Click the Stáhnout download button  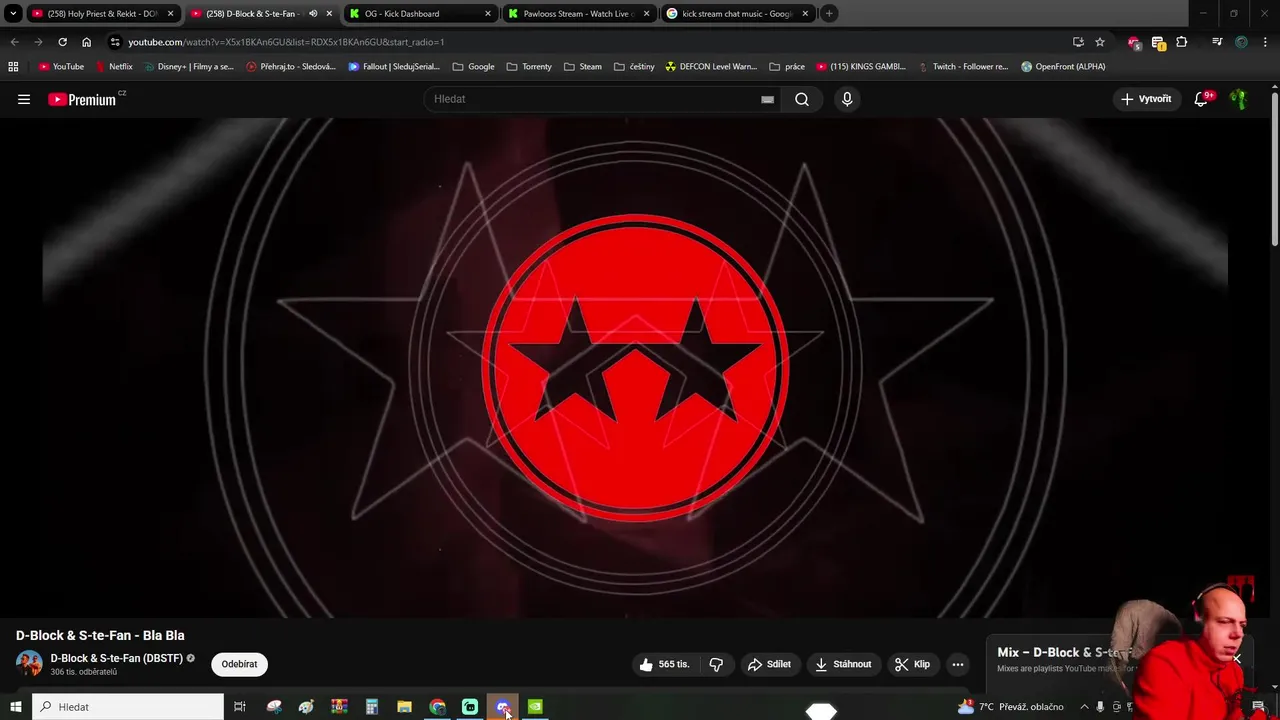(843, 664)
